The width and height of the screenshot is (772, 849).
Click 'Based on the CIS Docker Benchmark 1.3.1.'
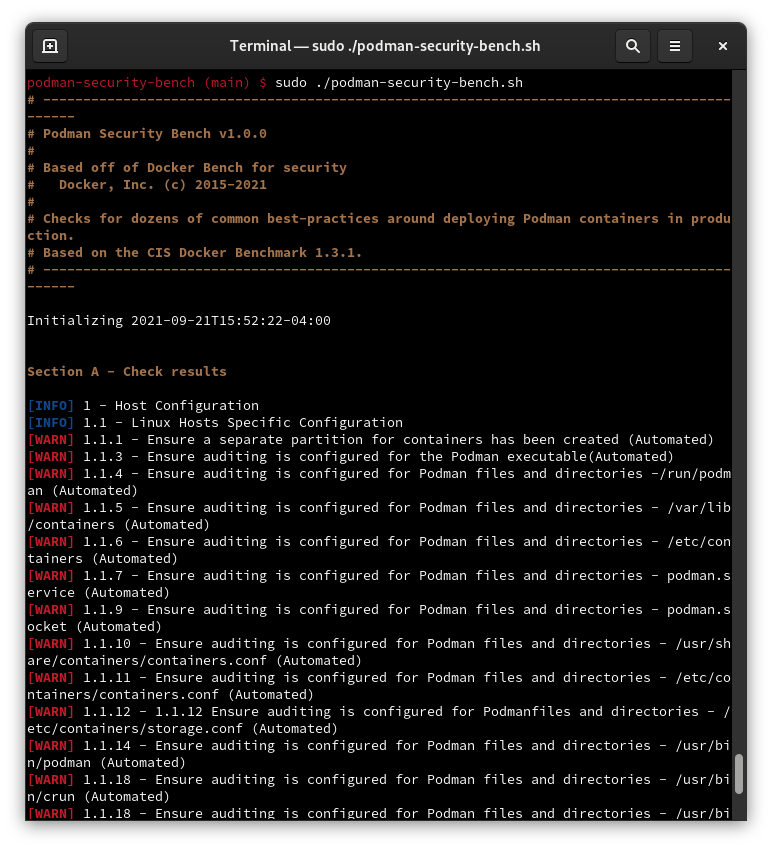click(x=195, y=253)
